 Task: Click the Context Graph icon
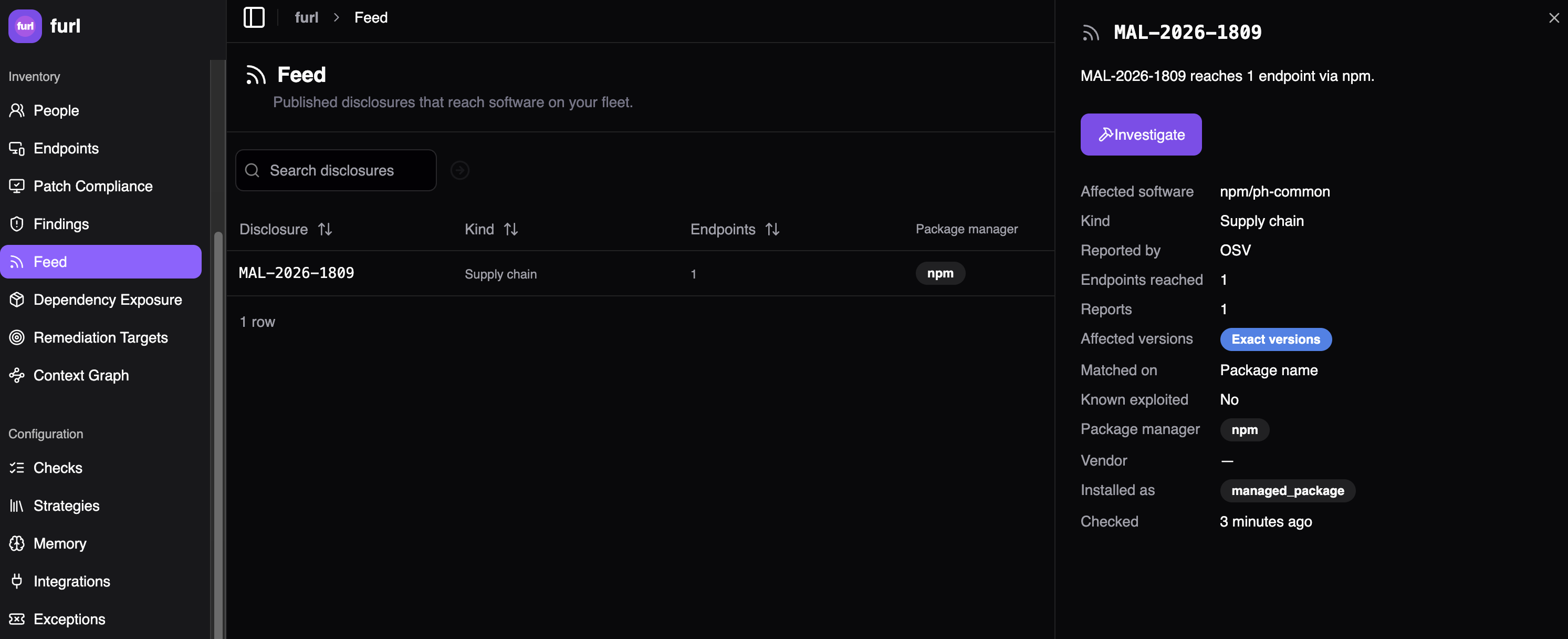[x=17, y=375]
